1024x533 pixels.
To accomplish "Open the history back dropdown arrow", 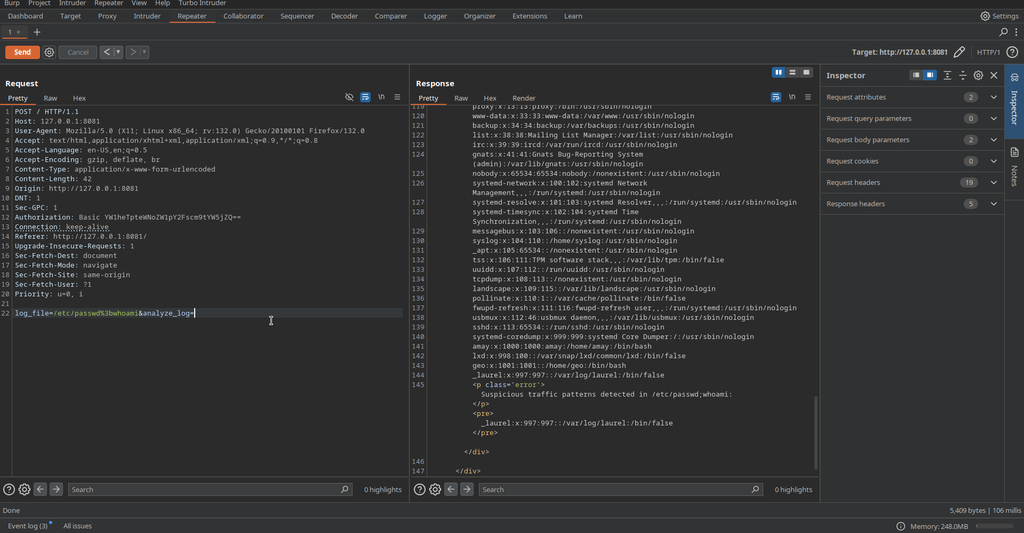I will (x=118, y=52).
